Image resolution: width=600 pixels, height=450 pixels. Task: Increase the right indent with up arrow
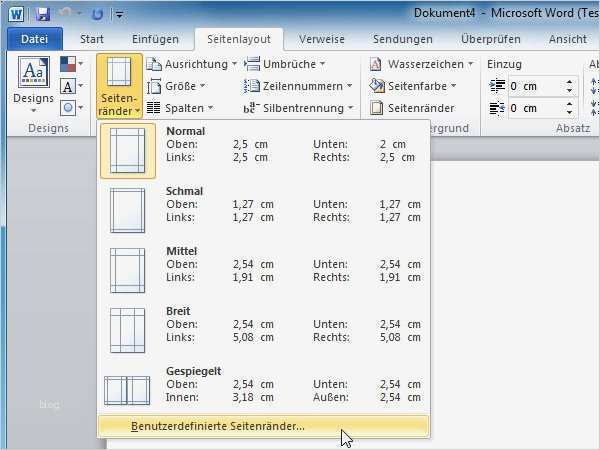pyautogui.click(x=570, y=104)
